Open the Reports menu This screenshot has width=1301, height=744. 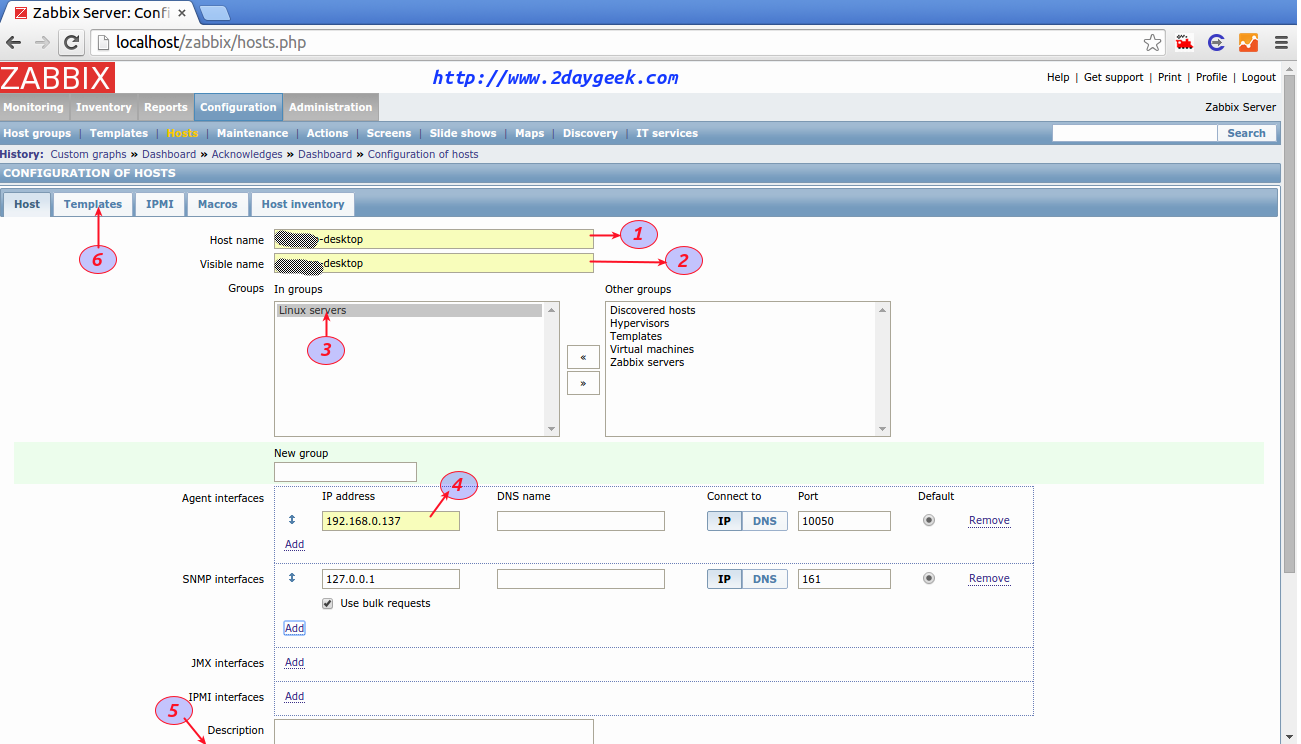pyautogui.click(x=166, y=107)
